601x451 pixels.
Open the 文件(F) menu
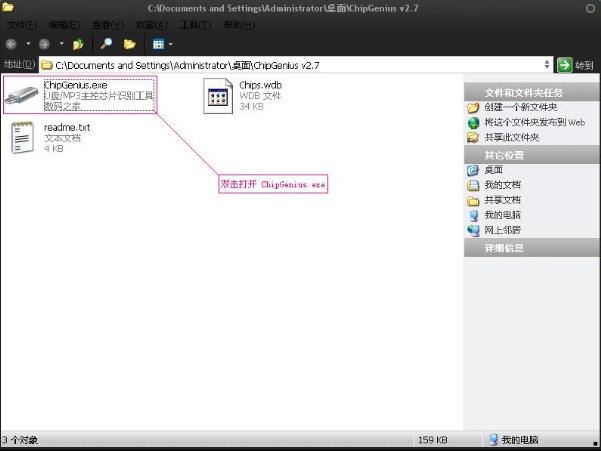coord(22,25)
